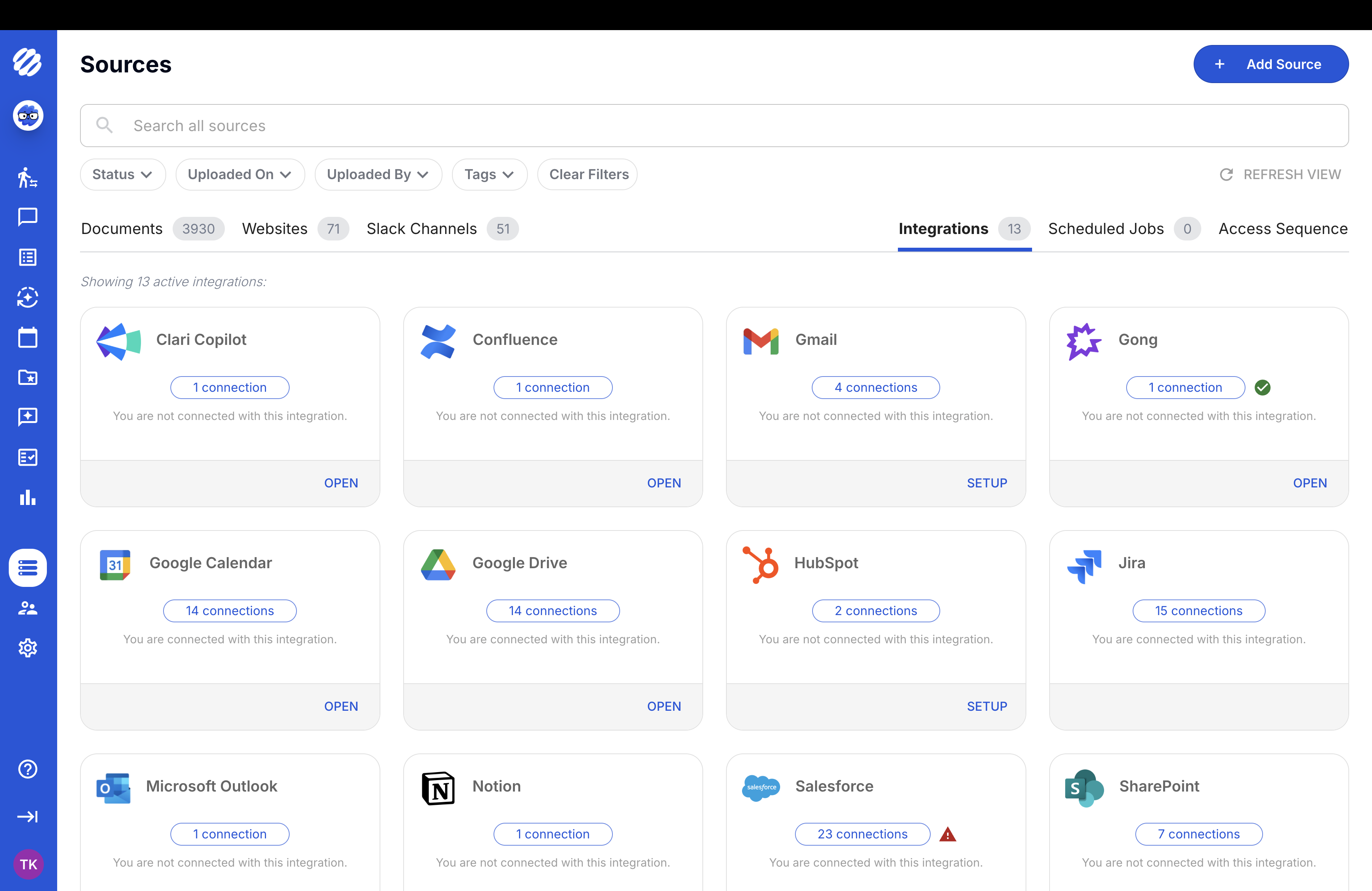1372x891 pixels.
Task: Click the Add Source button
Action: 1271,64
